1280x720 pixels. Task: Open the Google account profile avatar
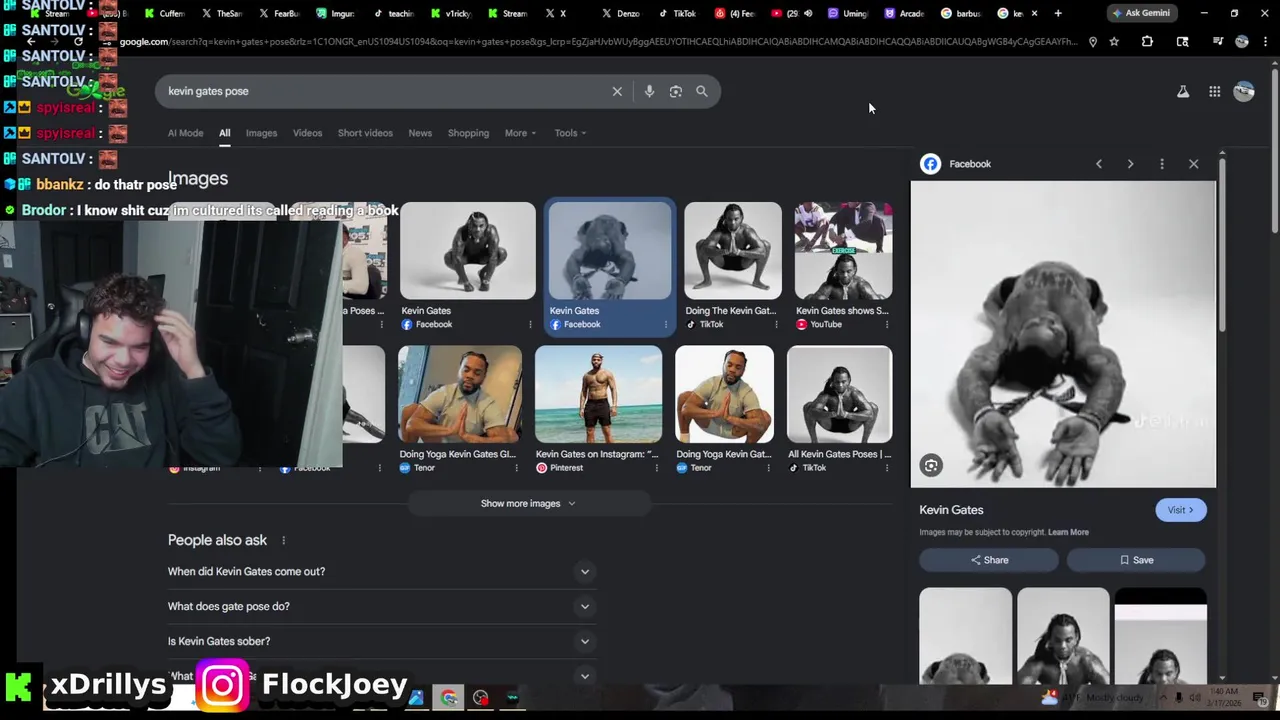1244,91
